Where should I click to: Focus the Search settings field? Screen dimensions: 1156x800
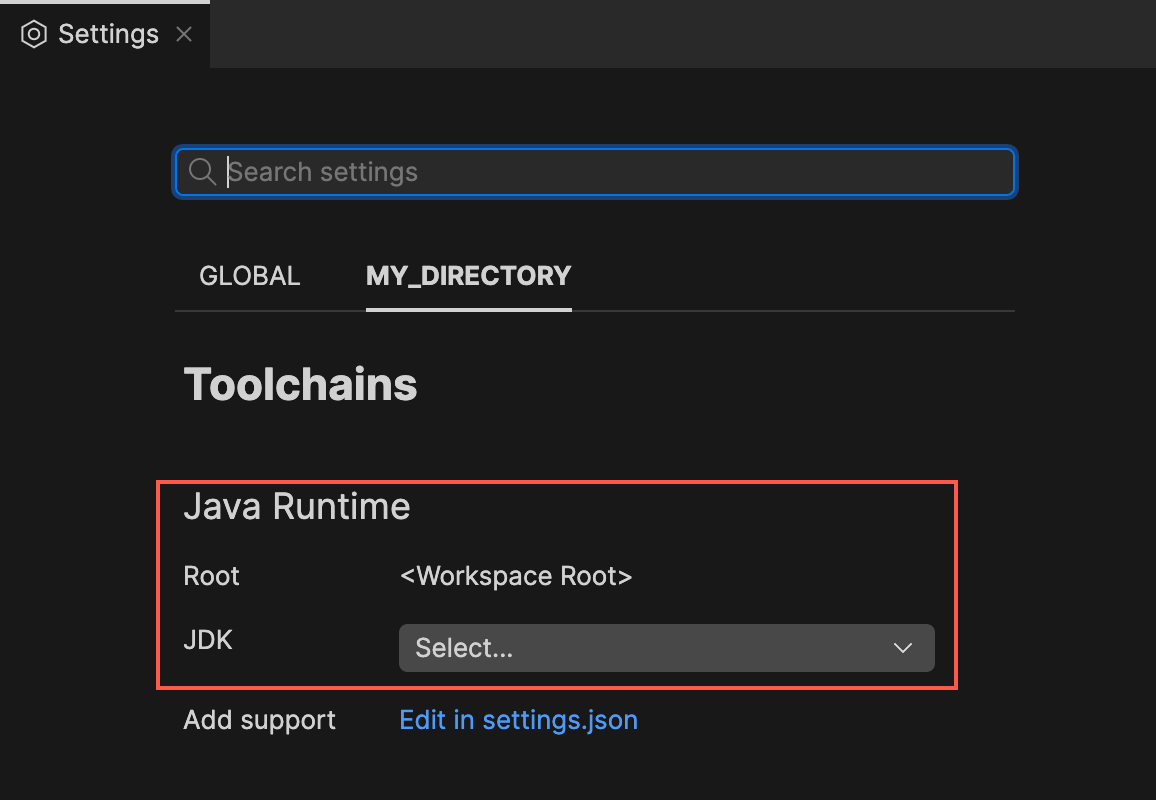[594, 171]
